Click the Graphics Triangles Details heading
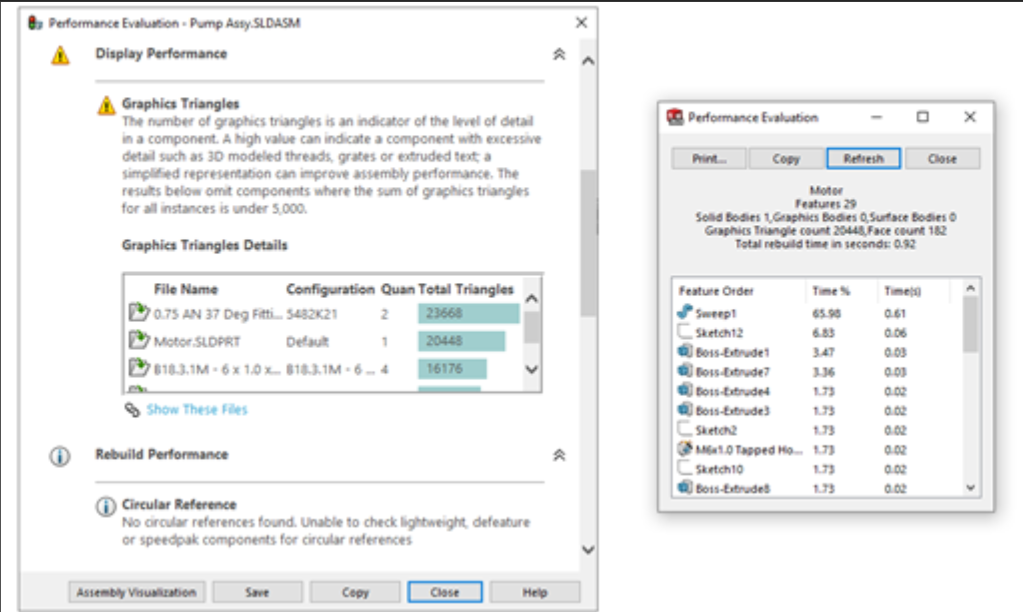The width and height of the screenshot is (1023, 612). pos(204,245)
